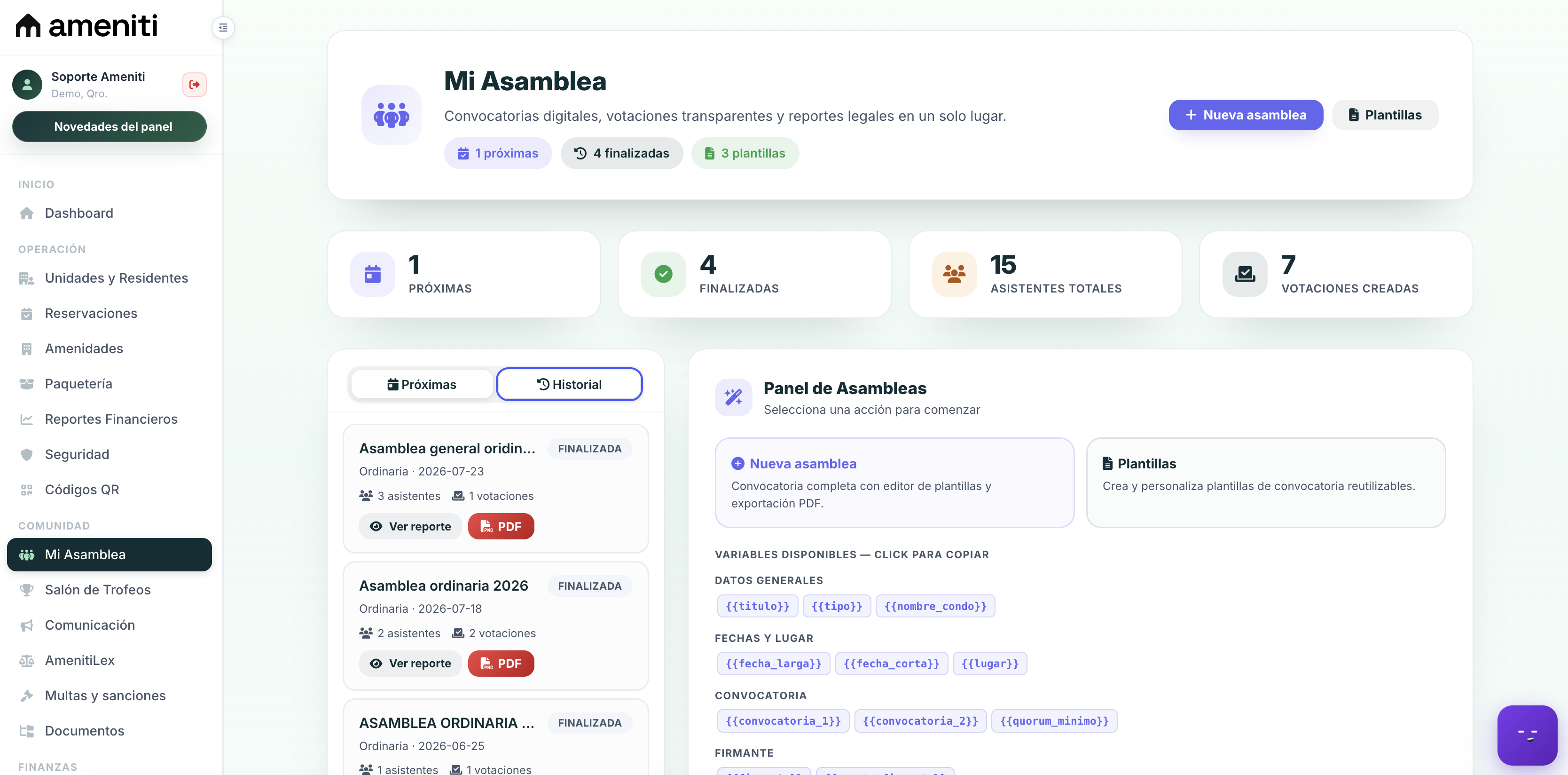View report for Asamblea general oridin...
This screenshot has width=1568, height=775.
(410, 526)
